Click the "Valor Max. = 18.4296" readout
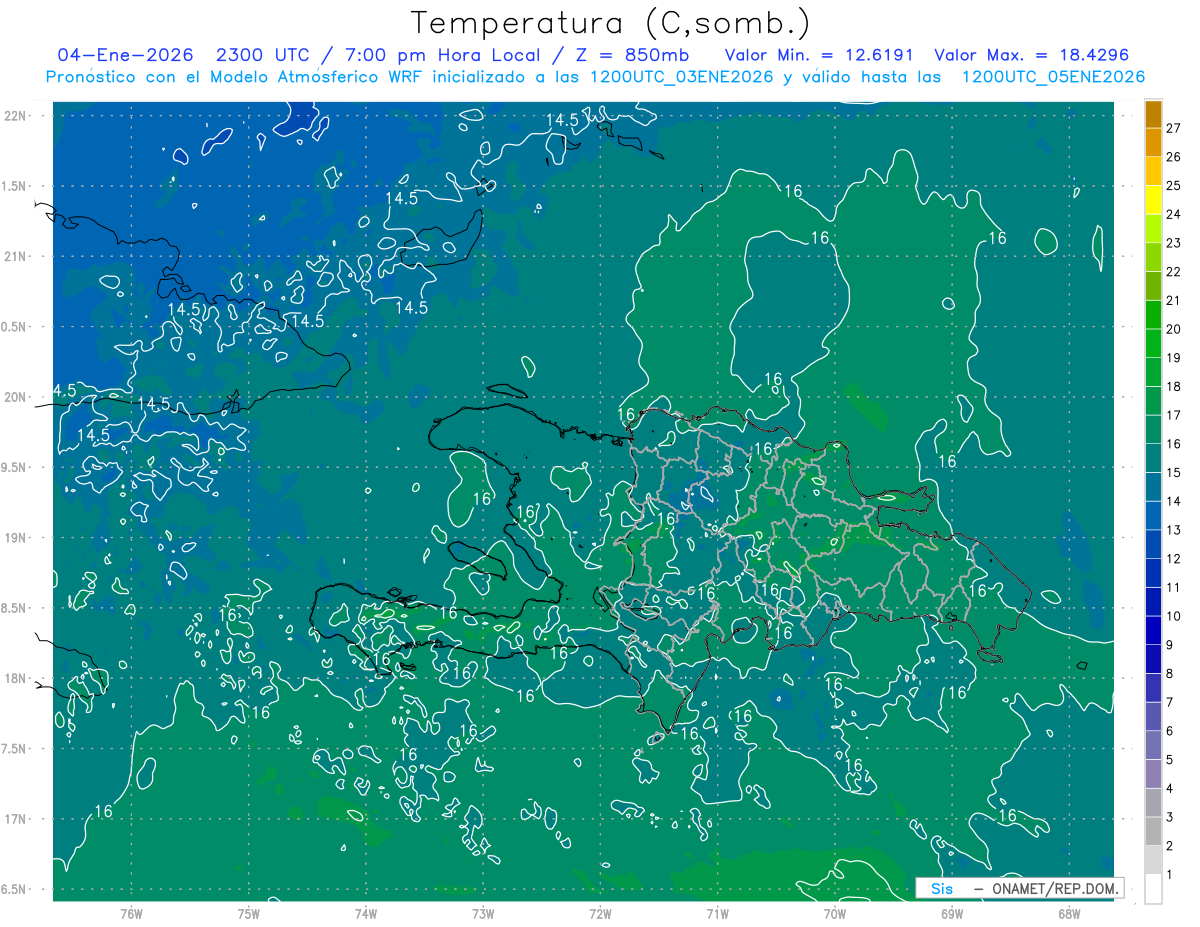 [x=1032, y=55]
